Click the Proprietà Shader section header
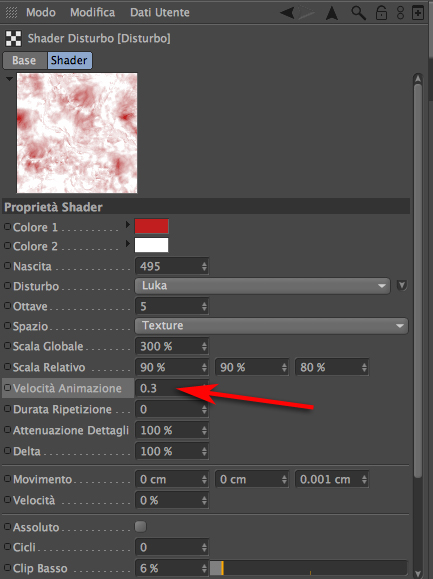 206,207
